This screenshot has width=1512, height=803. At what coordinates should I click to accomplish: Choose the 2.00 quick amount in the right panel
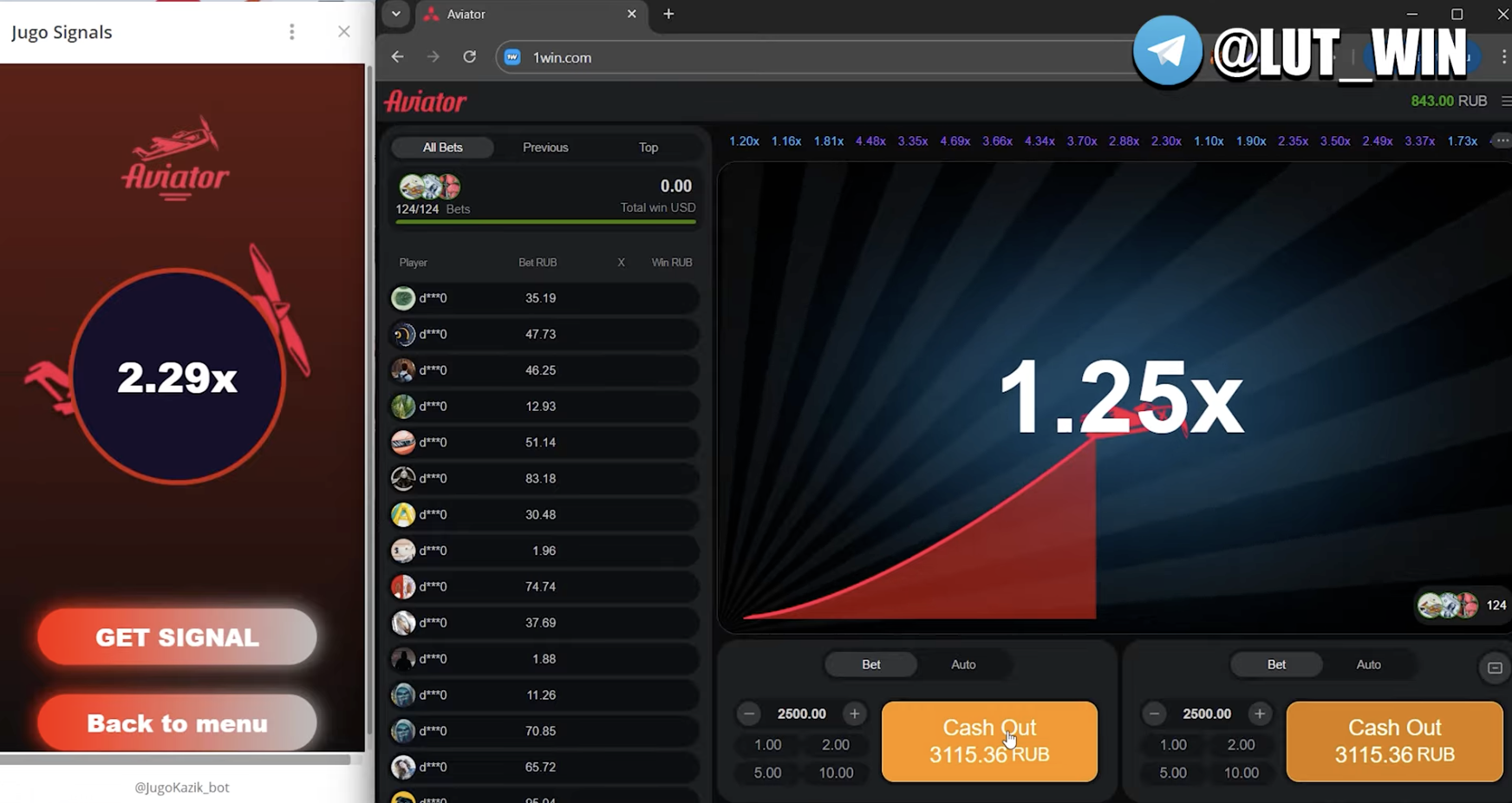[1241, 745]
